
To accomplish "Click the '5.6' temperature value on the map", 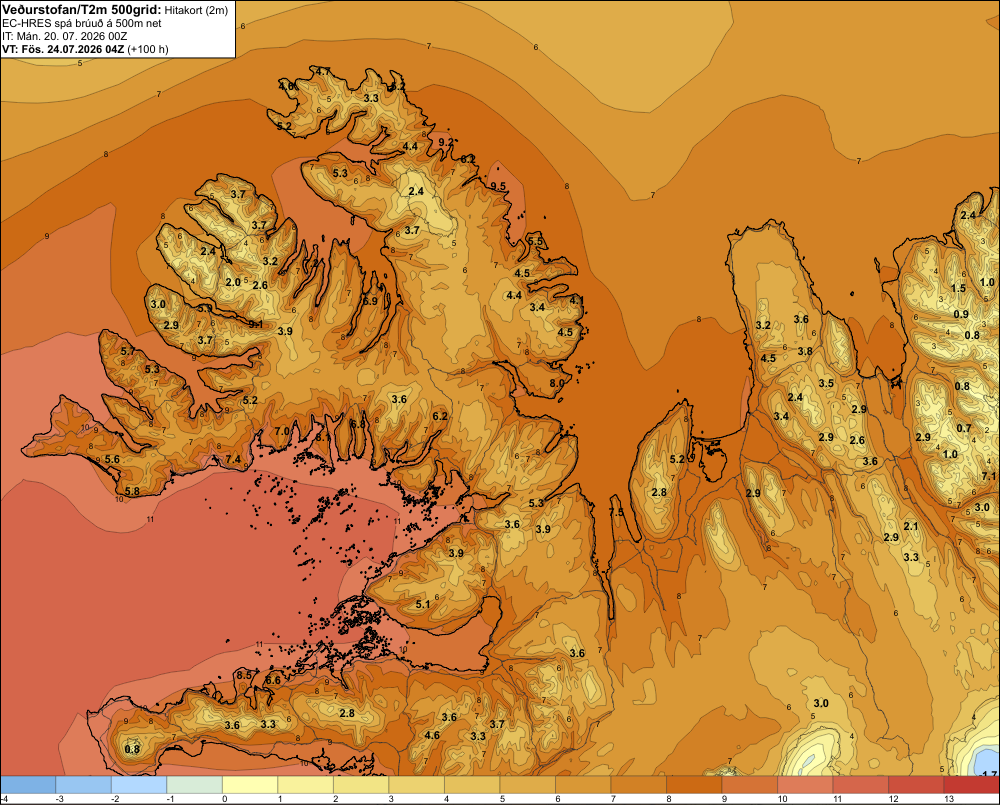I will click(112, 459).
